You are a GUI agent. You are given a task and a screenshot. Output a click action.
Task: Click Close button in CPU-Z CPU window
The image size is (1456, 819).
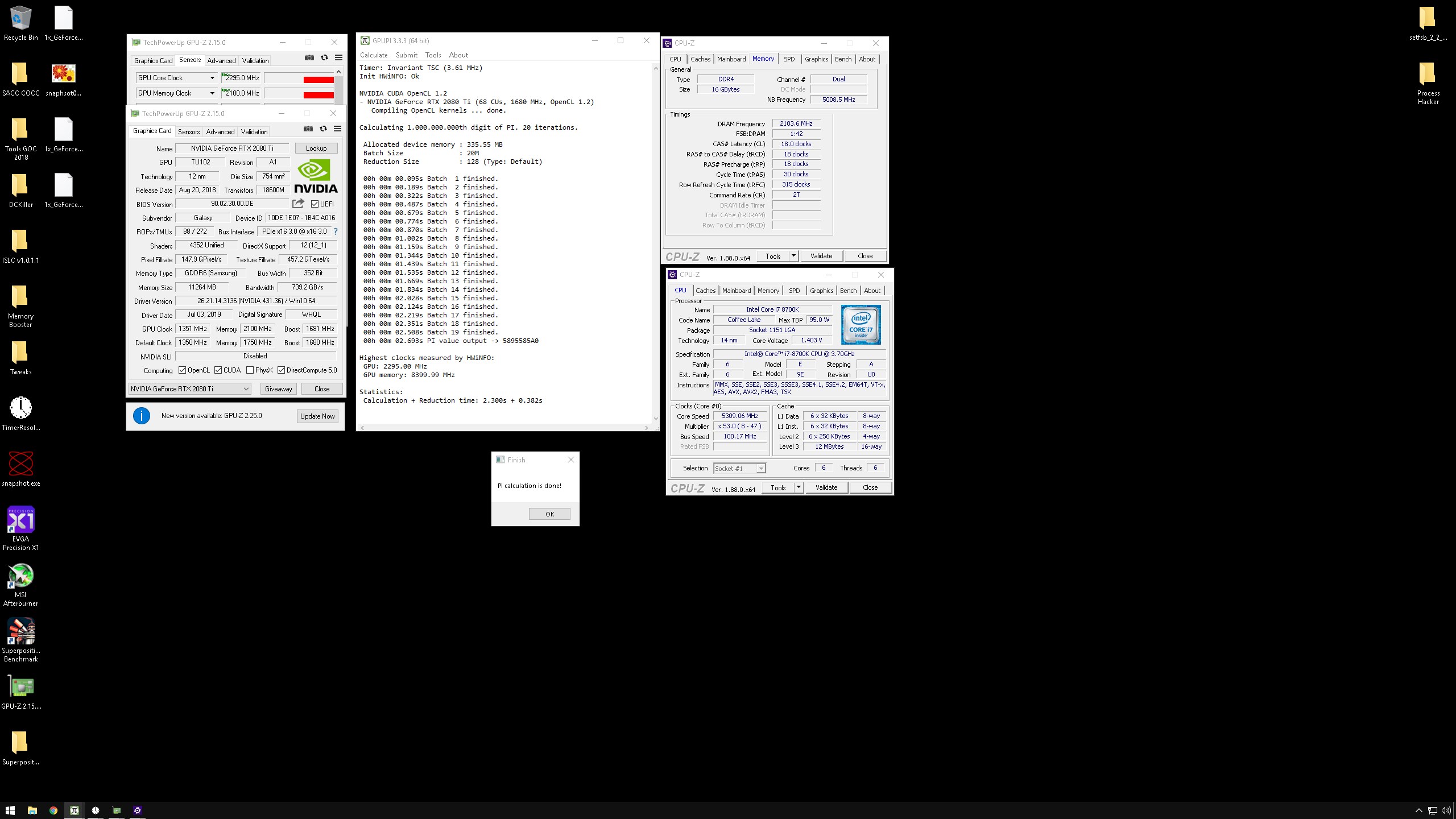pyautogui.click(x=870, y=487)
